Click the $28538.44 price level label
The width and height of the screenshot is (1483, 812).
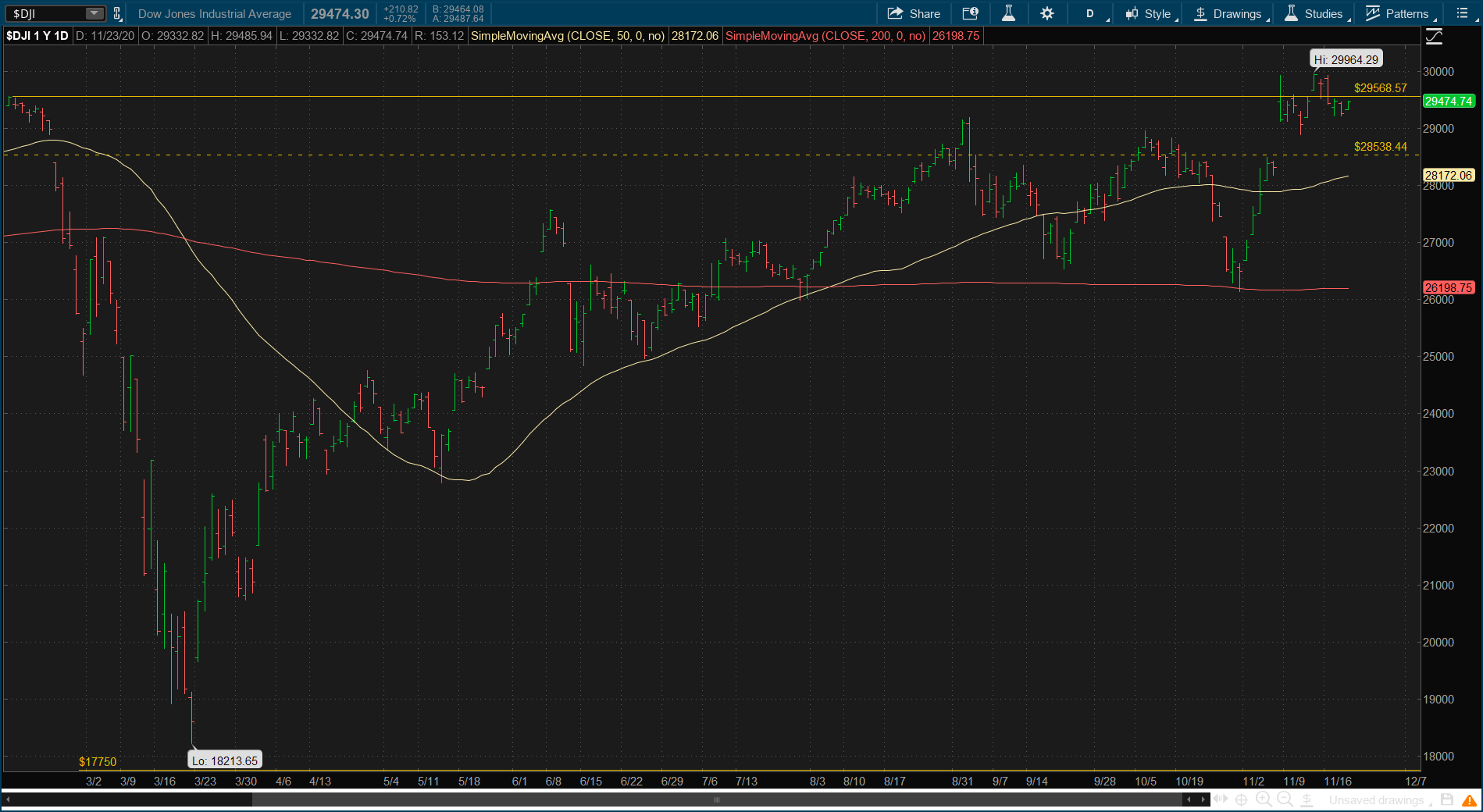(1381, 147)
